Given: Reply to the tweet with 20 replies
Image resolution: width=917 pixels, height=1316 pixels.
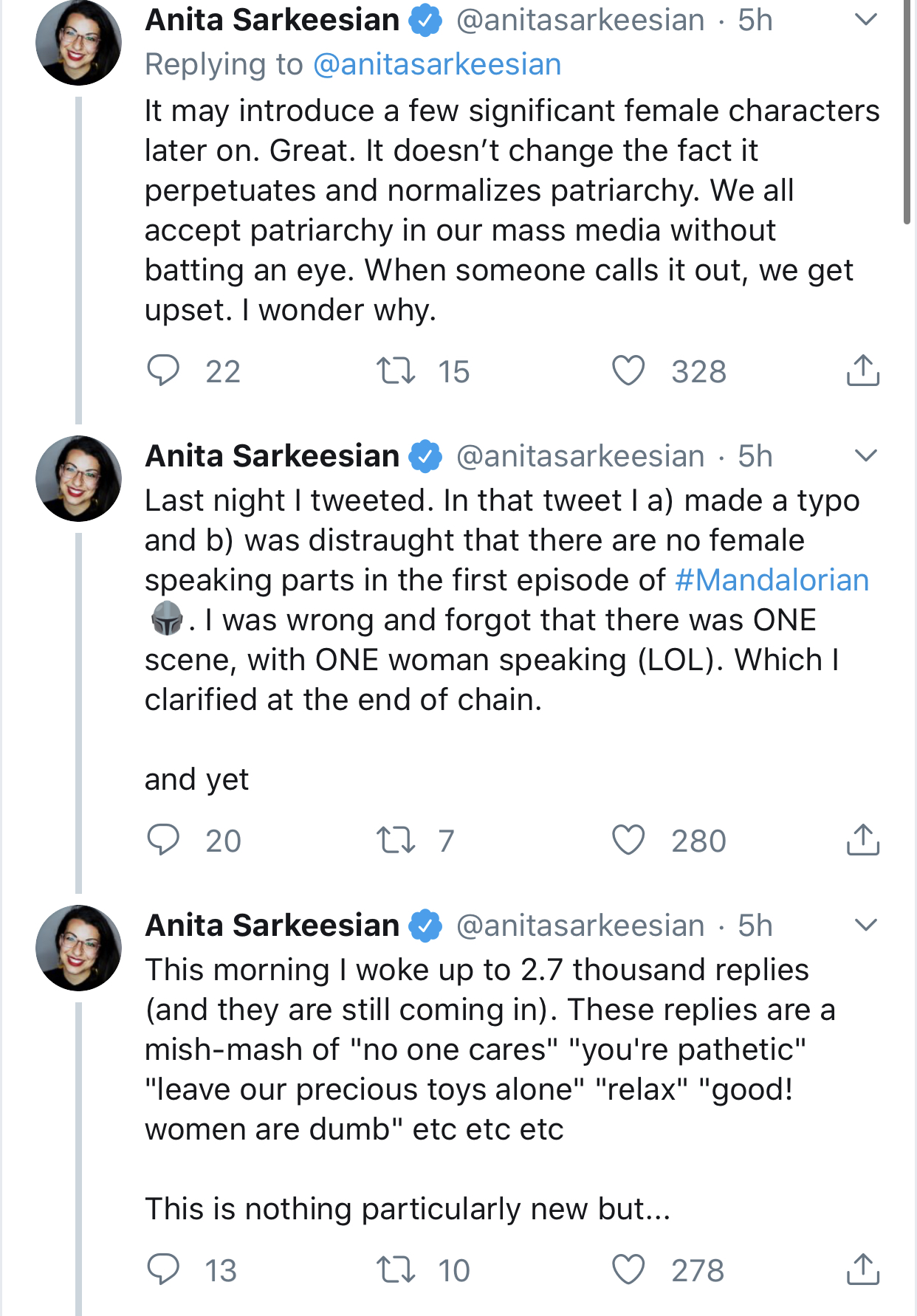Looking at the screenshot, I should [163, 840].
